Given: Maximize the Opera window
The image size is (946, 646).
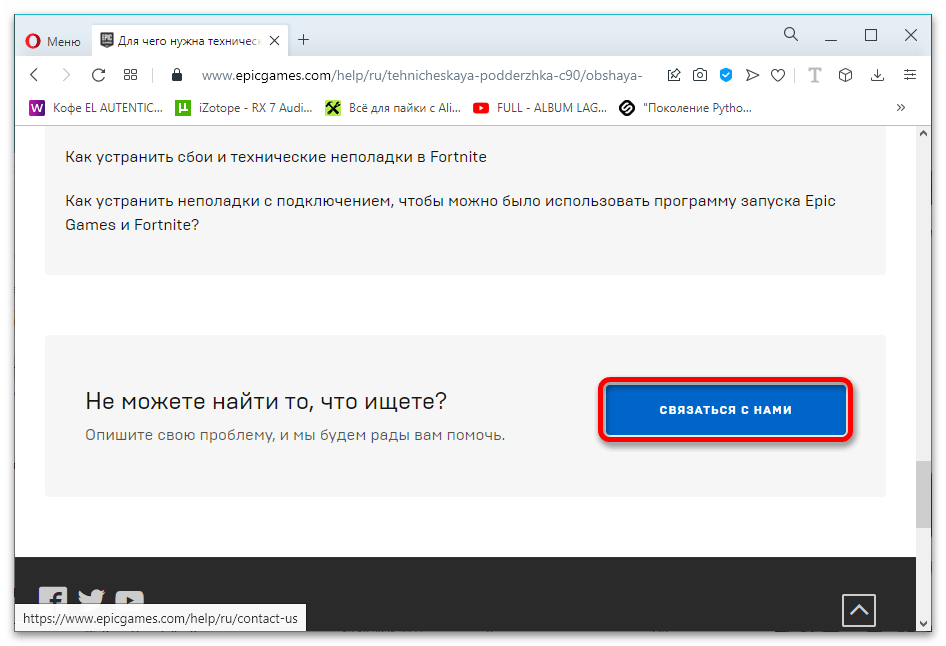Looking at the screenshot, I should [x=871, y=35].
